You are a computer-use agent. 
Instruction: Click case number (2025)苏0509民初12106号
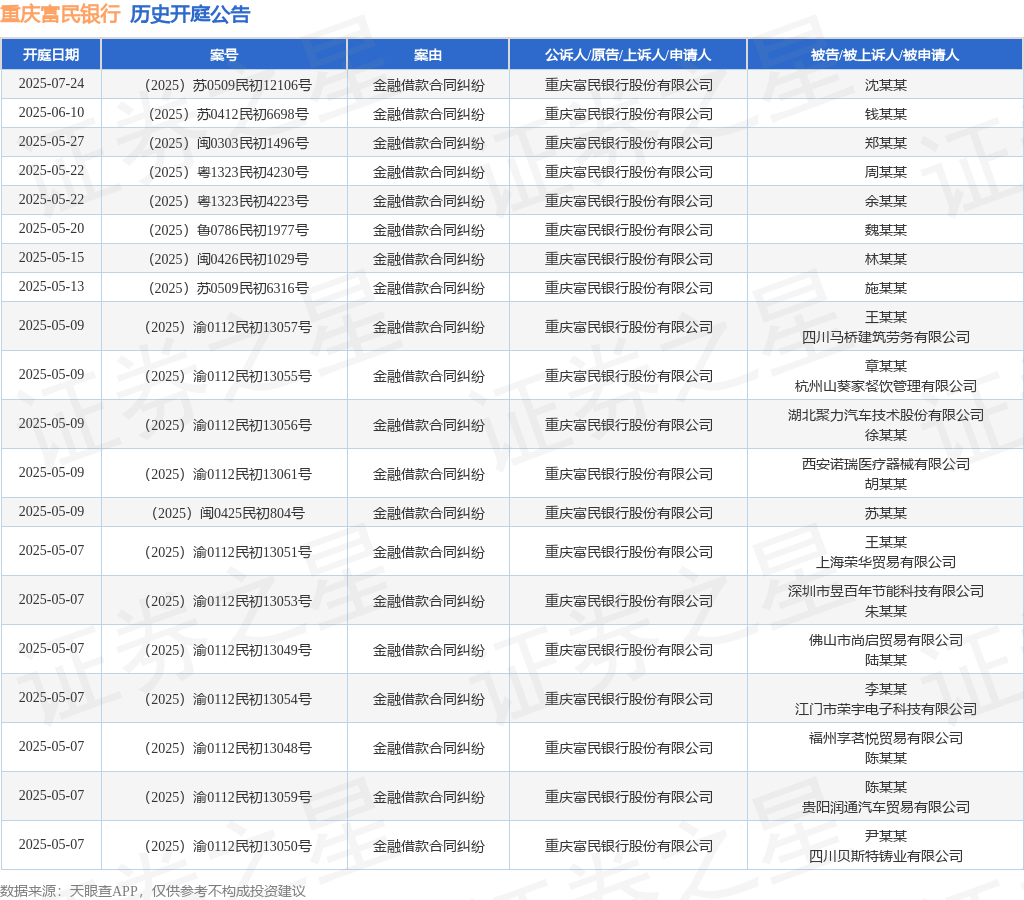click(227, 86)
